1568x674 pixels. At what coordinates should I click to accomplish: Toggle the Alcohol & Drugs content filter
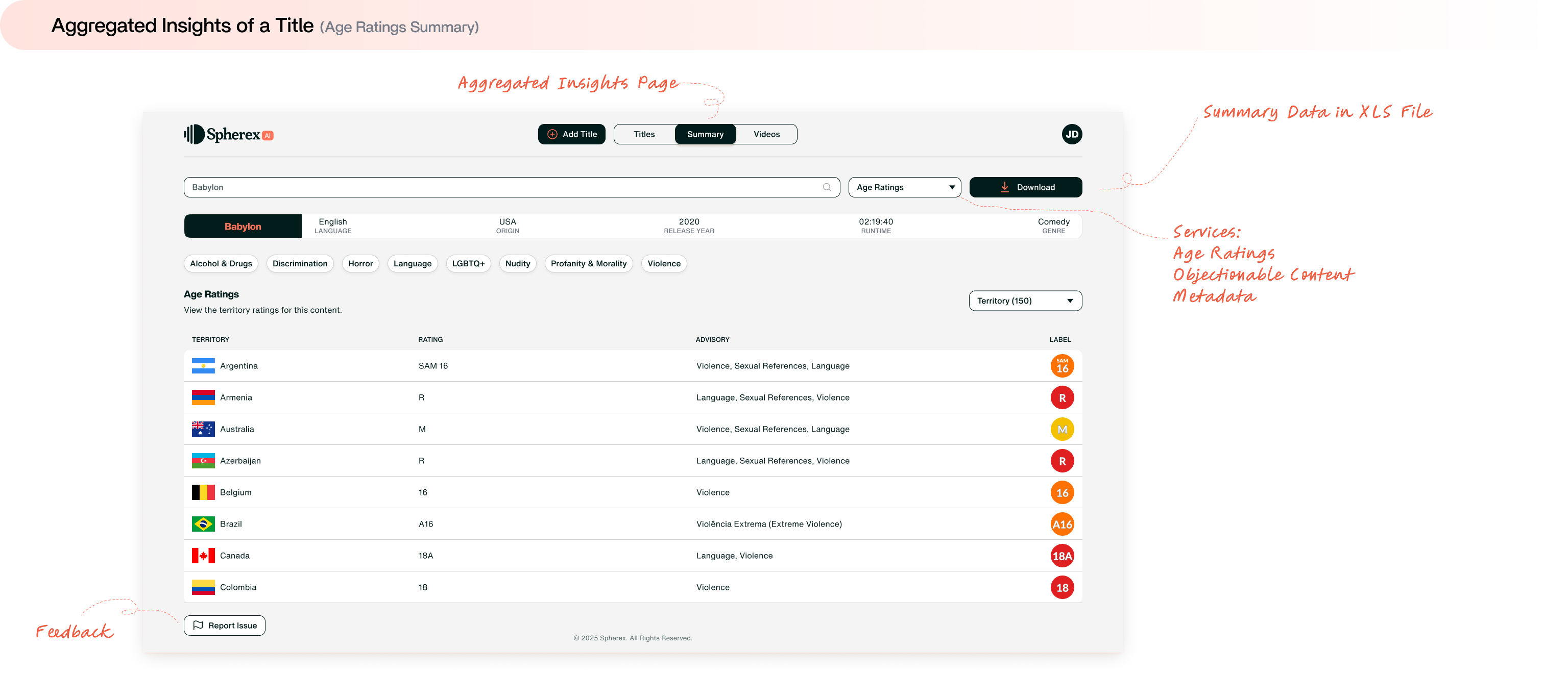point(221,263)
